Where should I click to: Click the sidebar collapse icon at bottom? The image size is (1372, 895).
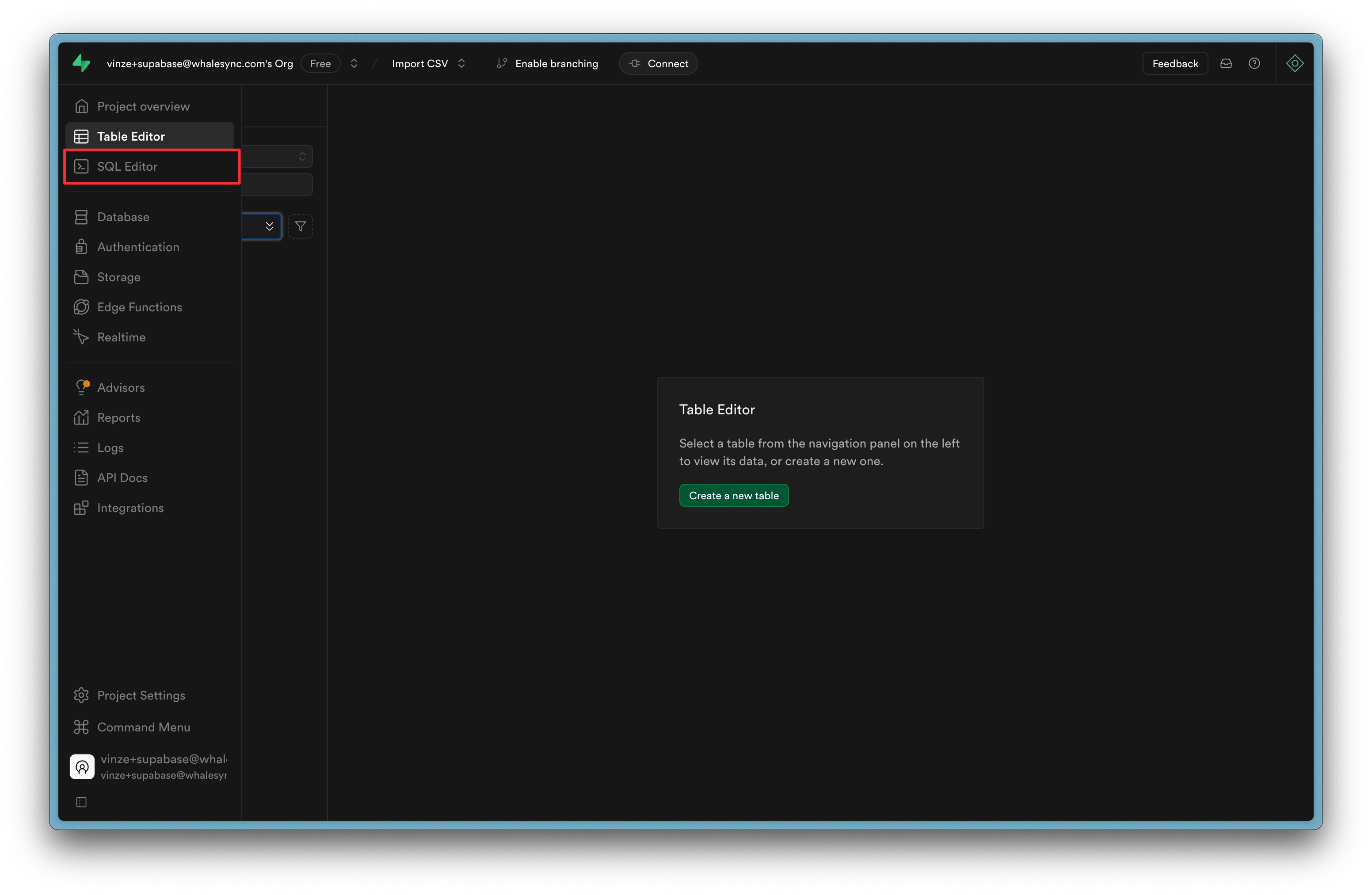tap(81, 802)
